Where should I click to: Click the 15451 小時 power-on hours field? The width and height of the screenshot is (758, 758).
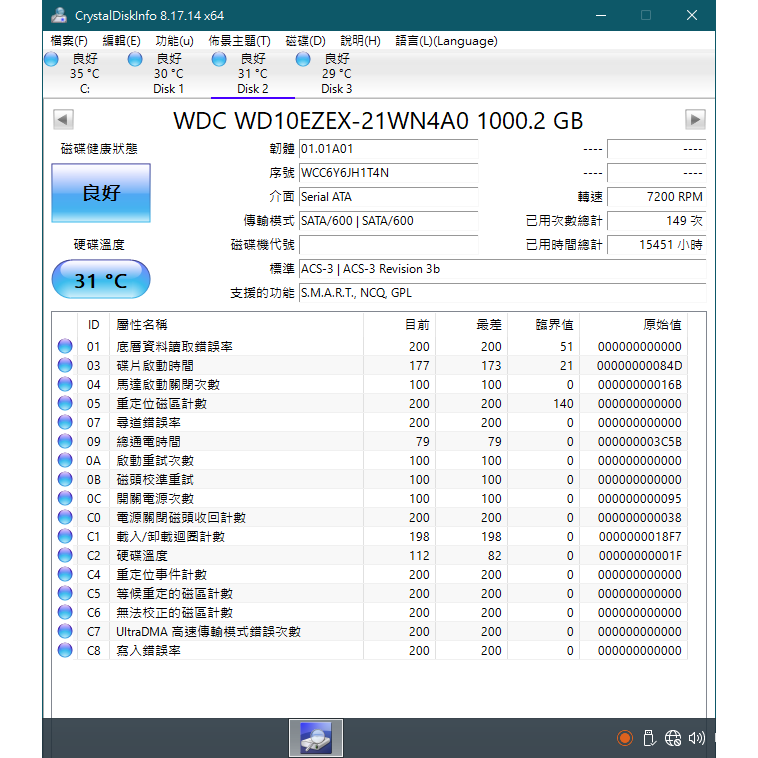pyautogui.click(x=656, y=245)
